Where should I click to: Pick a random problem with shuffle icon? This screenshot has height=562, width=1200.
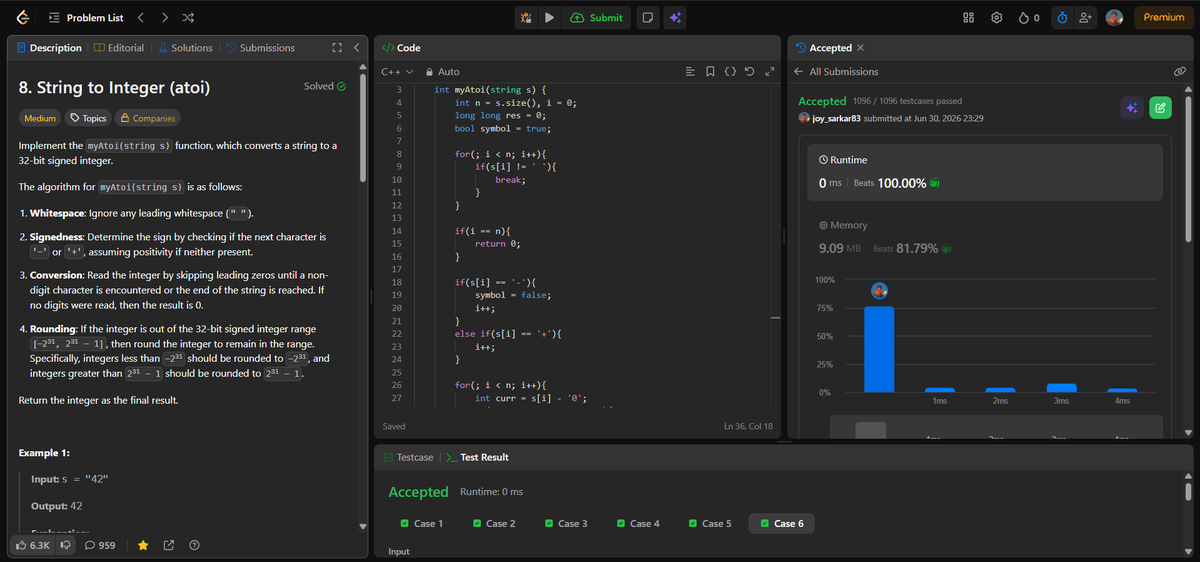[x=189, y=17]
